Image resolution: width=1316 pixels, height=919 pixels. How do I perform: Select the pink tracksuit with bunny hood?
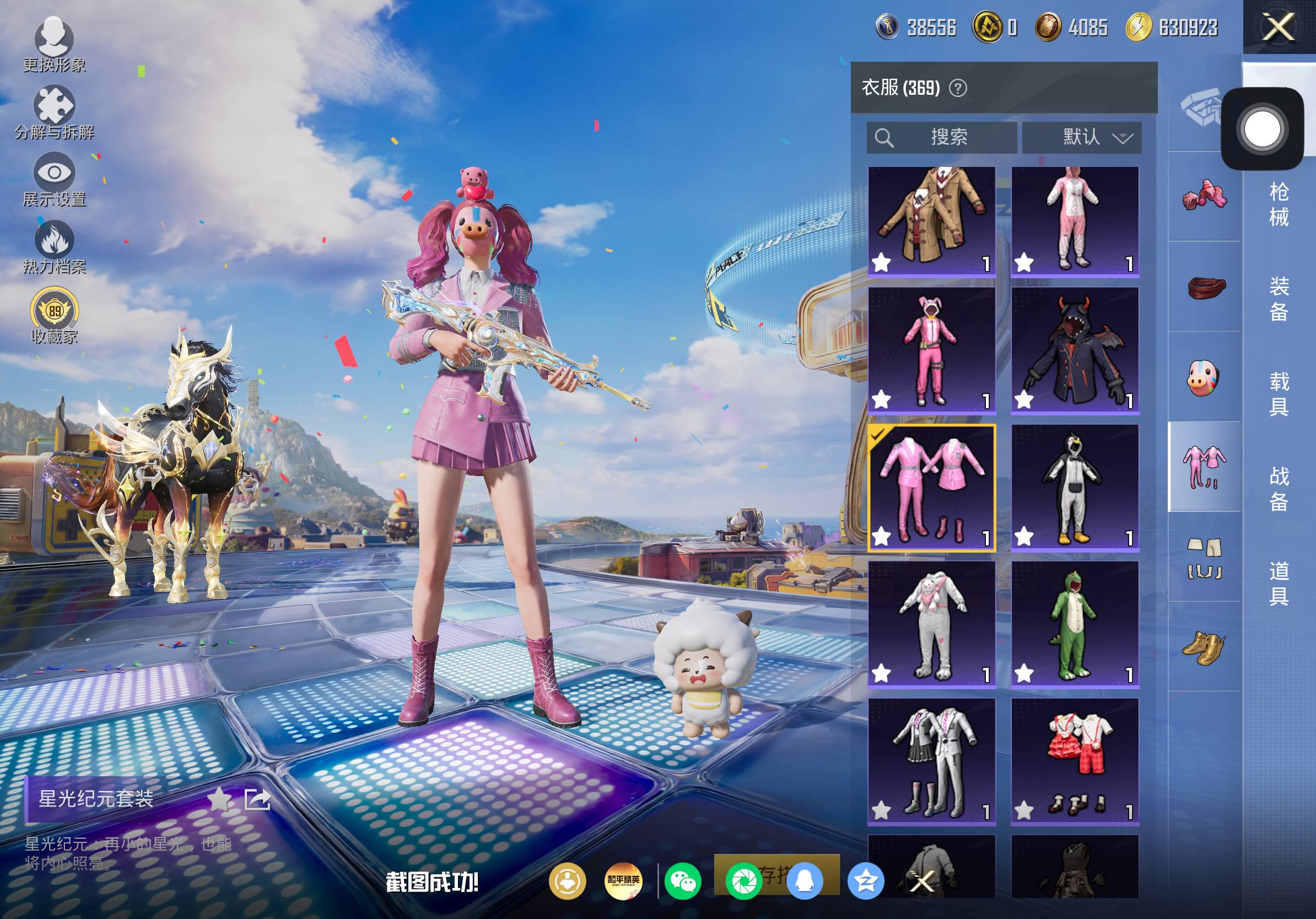(x=932, y=350)
